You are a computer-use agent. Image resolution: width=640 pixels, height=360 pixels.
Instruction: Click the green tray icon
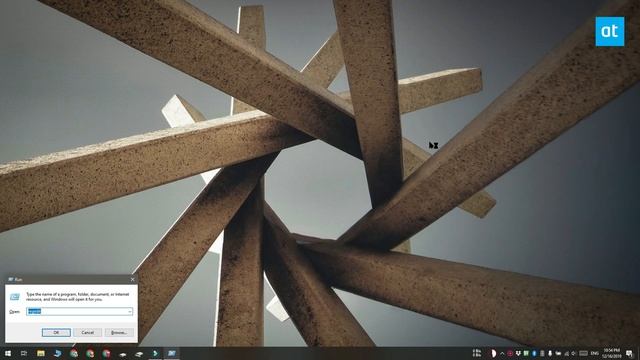pyautogui.click(x=526, y=353)
